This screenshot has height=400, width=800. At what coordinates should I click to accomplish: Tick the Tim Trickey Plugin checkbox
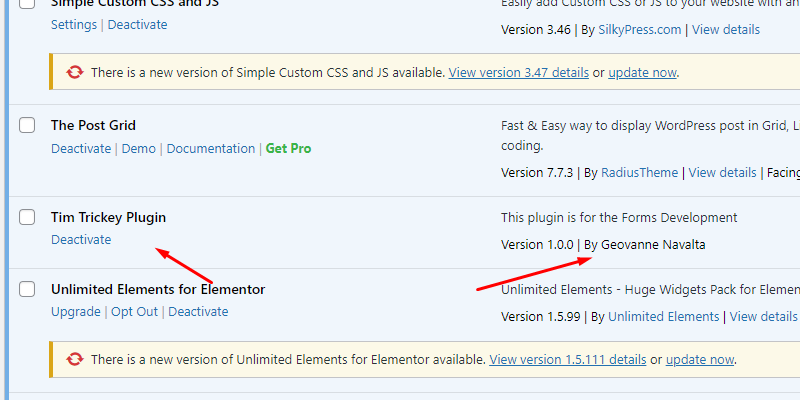28,217
